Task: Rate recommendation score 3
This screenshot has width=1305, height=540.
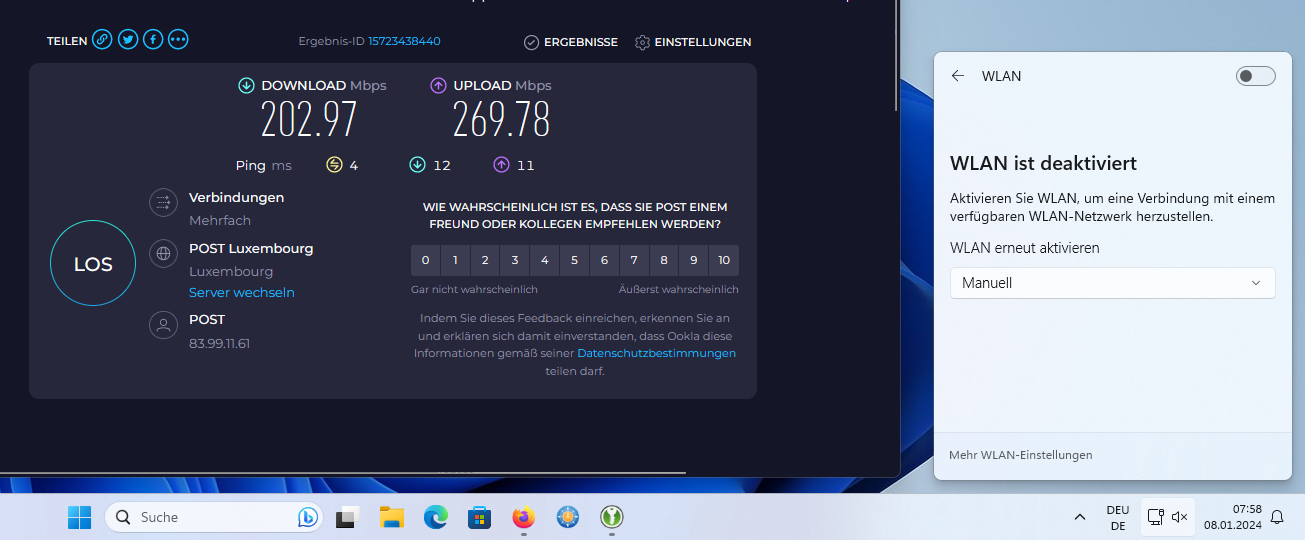Action: [515, 260]
